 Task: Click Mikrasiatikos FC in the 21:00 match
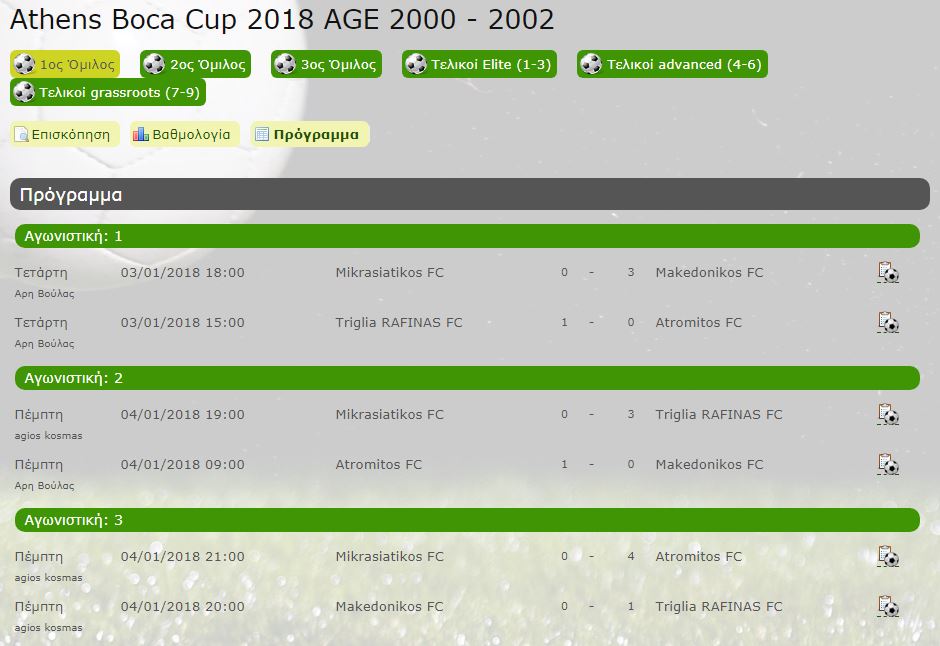(x=389, y=557)
